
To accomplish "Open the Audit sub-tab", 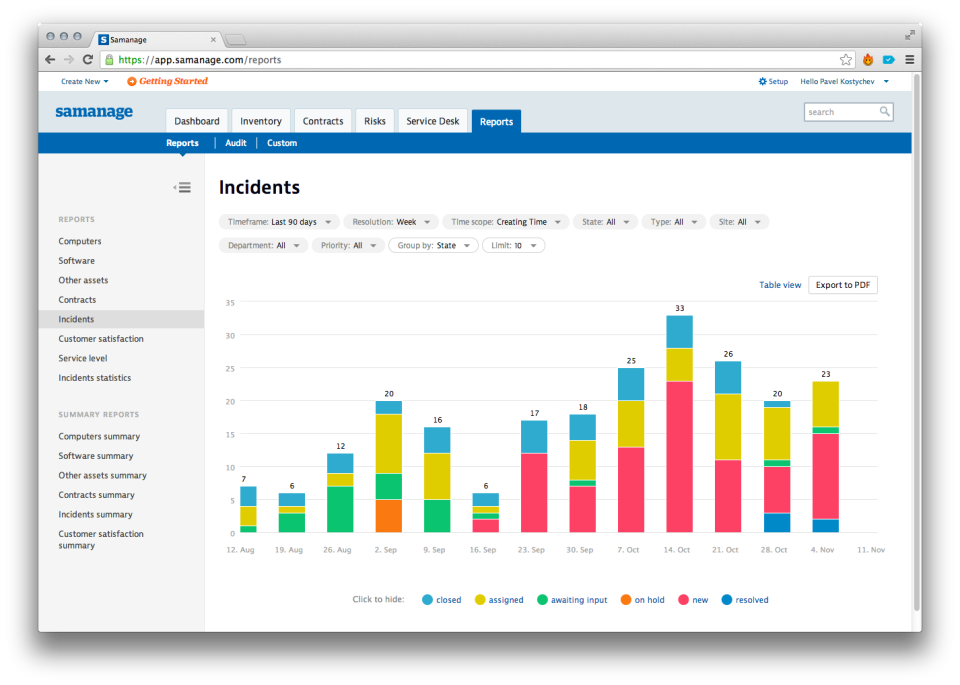I will coord(235,143).
